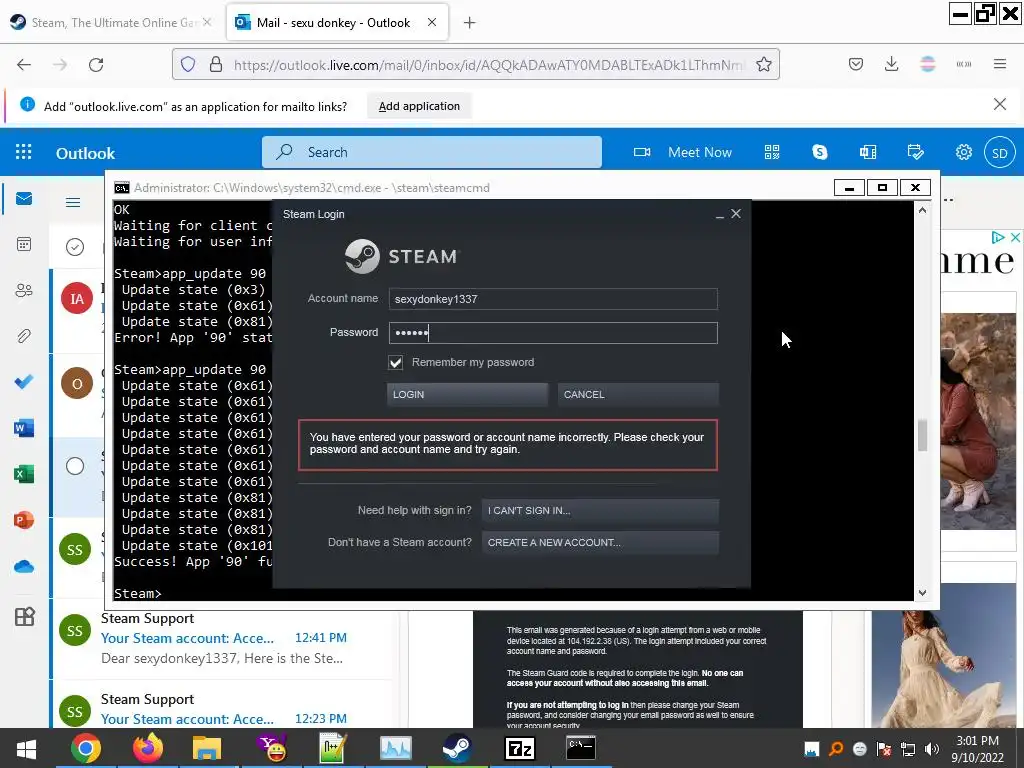Click the QR code icon in Outlook header

click(772, 152)
